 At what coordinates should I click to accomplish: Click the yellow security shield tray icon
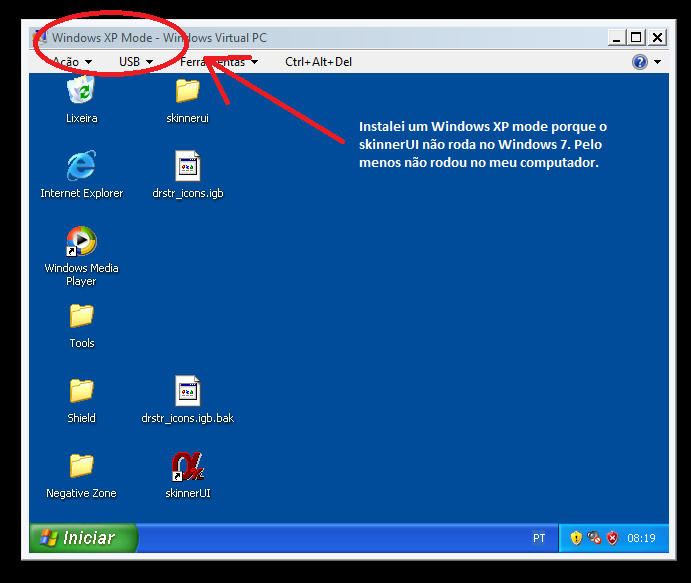pyautogui.click(x=576, y=538)
